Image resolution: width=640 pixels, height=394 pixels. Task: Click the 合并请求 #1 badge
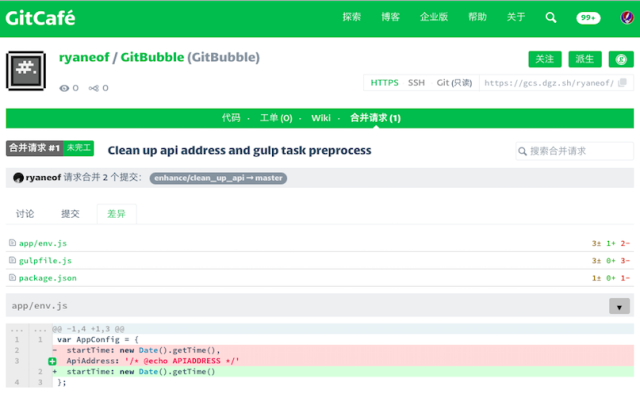coord(35,148)
